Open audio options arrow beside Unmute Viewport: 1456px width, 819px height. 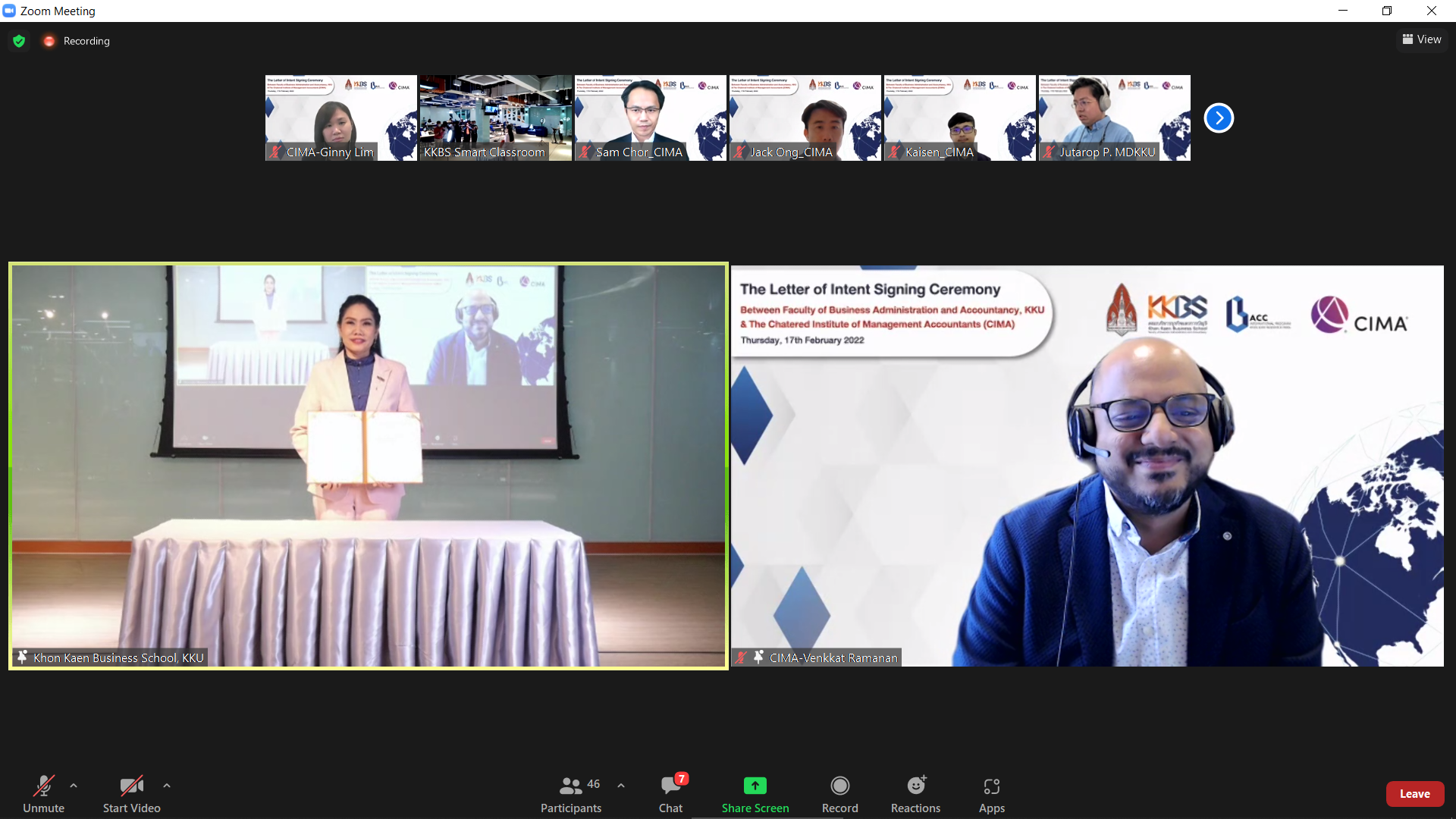[74, 786]
